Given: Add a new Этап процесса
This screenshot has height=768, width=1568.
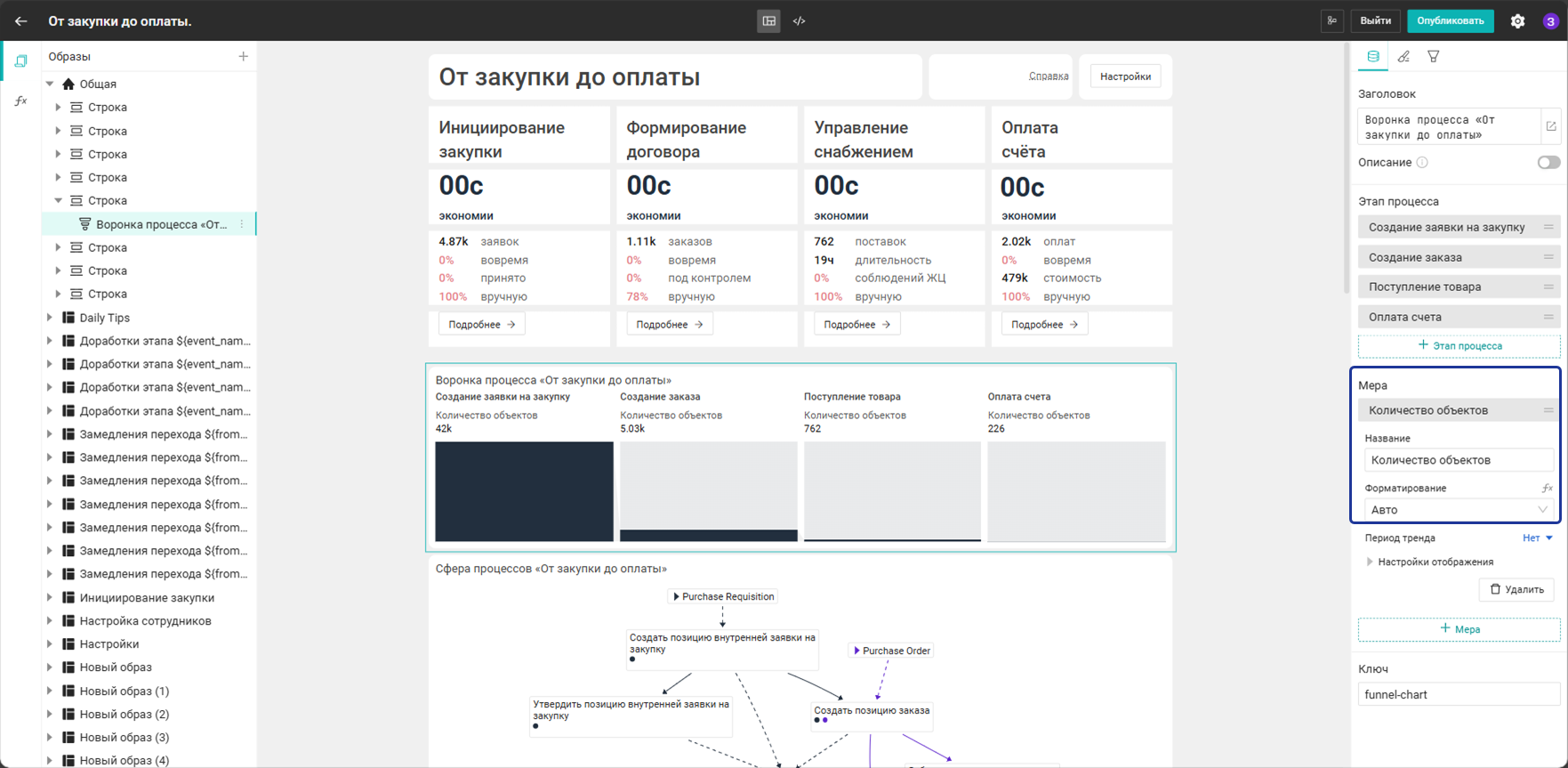Looking at the screenshot, I should [x=1459, y=345].
